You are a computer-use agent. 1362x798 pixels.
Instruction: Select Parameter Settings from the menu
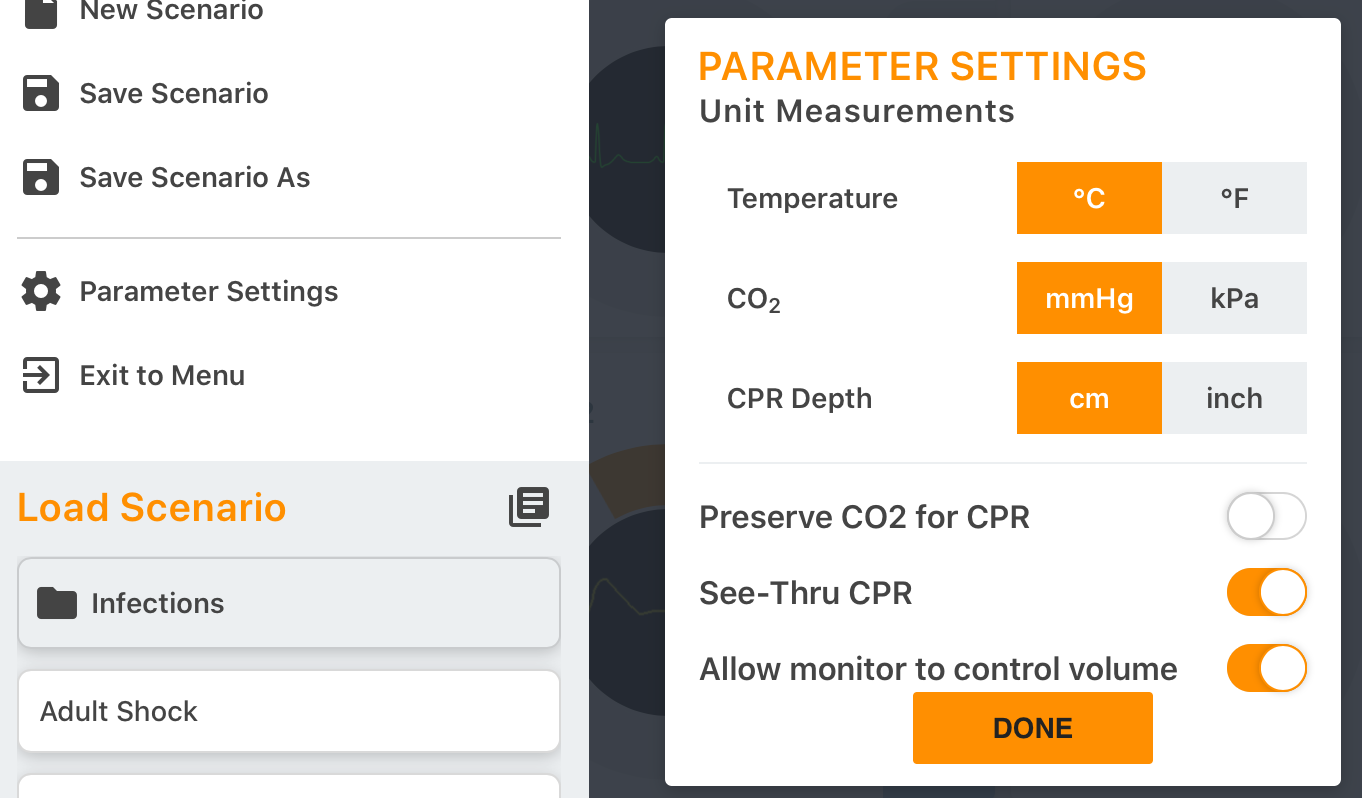tap(208, 291)
